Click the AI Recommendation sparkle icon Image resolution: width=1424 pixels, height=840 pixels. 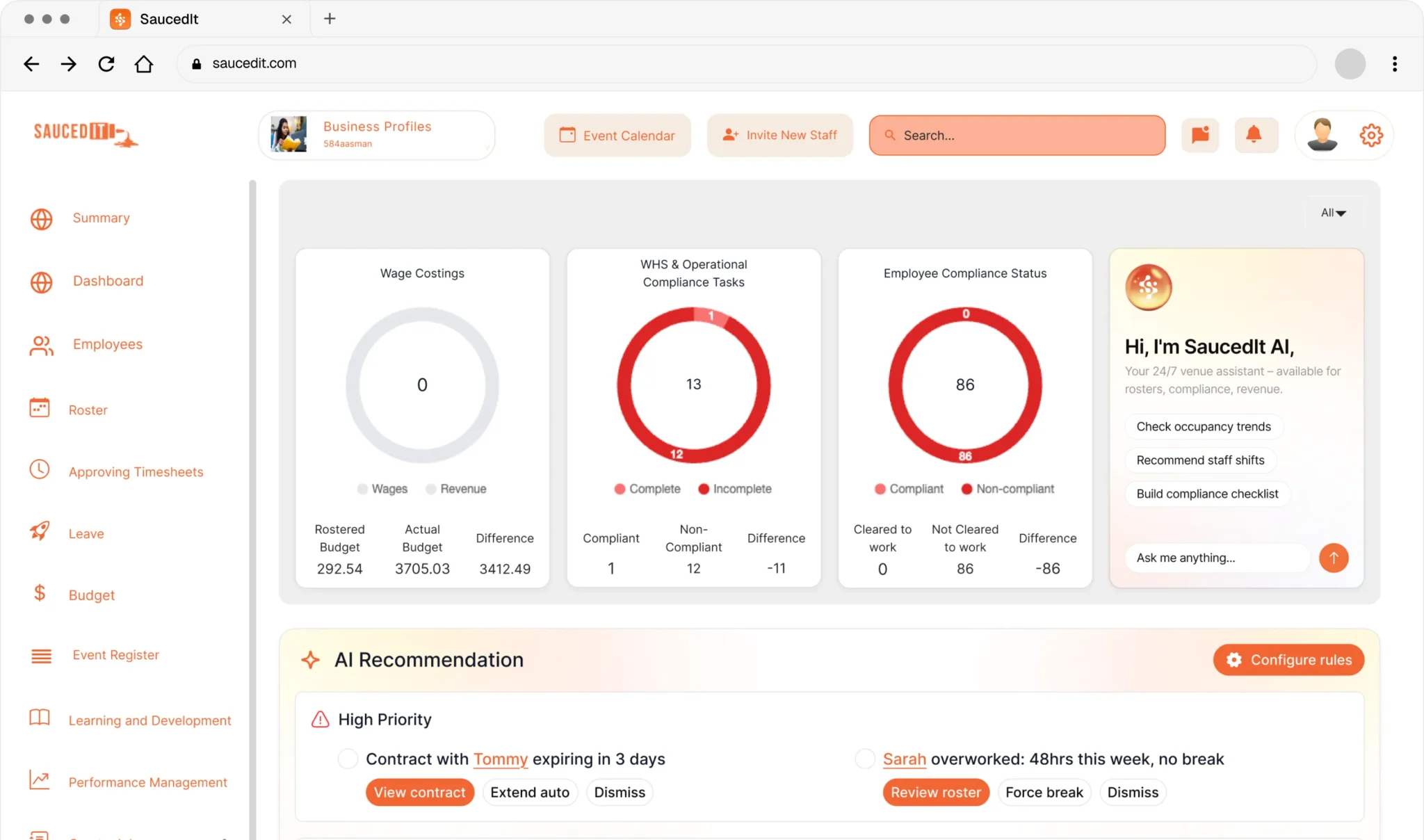tap(311, 660)
